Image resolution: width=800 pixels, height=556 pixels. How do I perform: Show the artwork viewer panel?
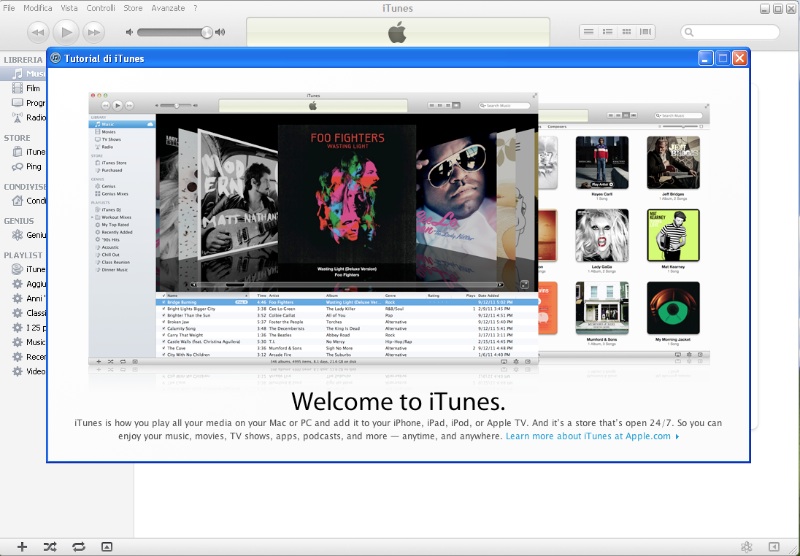pyautogui.click(x=107, y=546)
